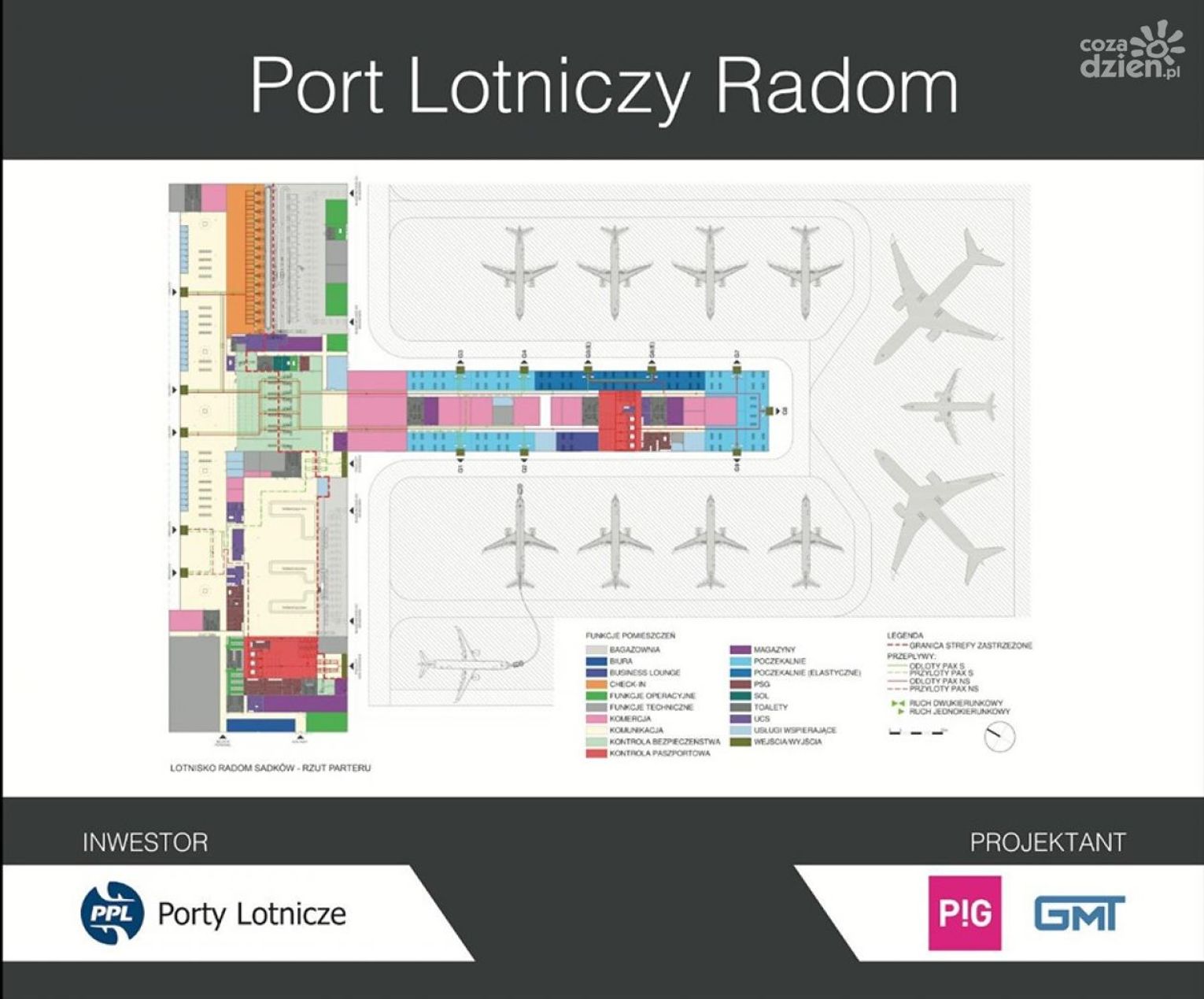
Task: Click the map scale bar
Action: coord(918,732)
